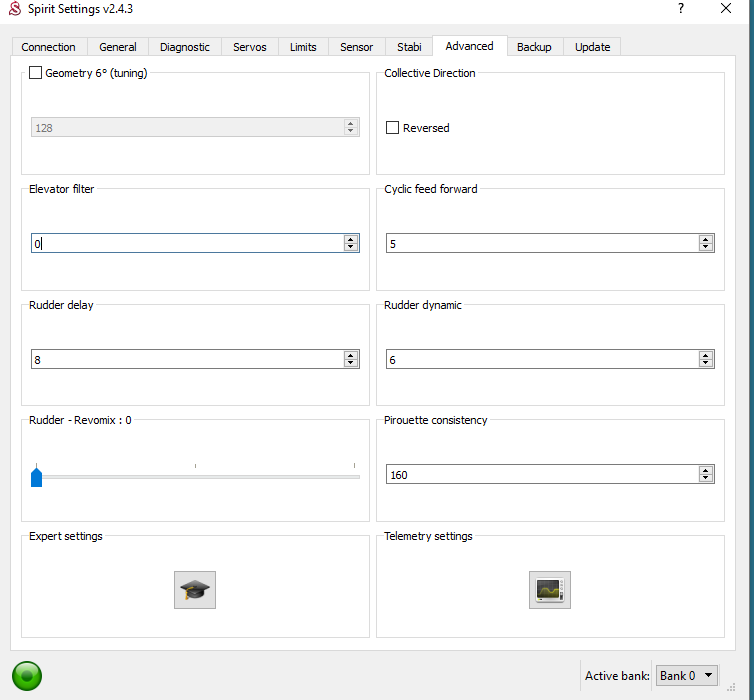Screen dimensions: 754x700
Task: Click inside the Elevator filter input field
Action: coord(185,244)
